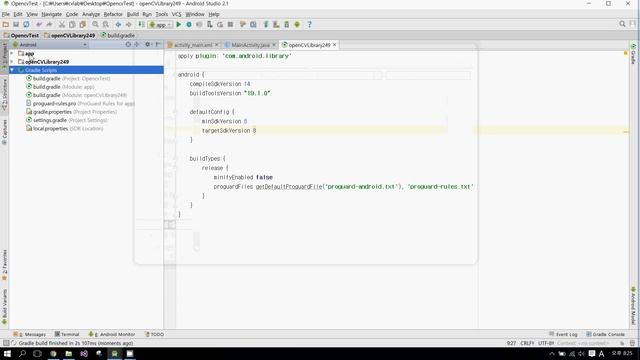Open the Build menu
Viewport: 640px width, 360px height.
coord(133,14)
